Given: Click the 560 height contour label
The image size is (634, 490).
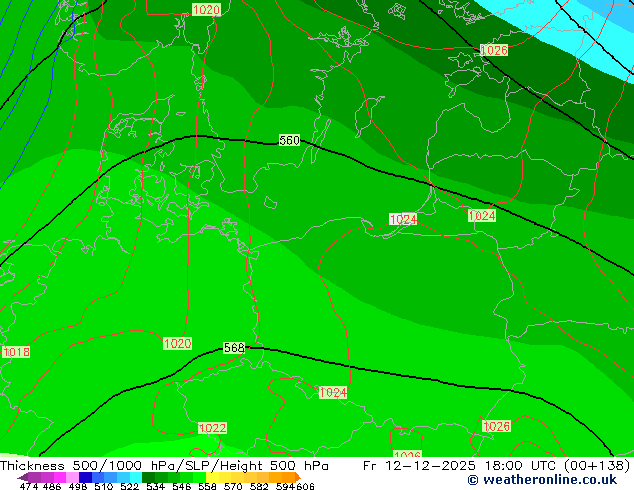Looking at the screenshot, I should (x=289, y=141).
